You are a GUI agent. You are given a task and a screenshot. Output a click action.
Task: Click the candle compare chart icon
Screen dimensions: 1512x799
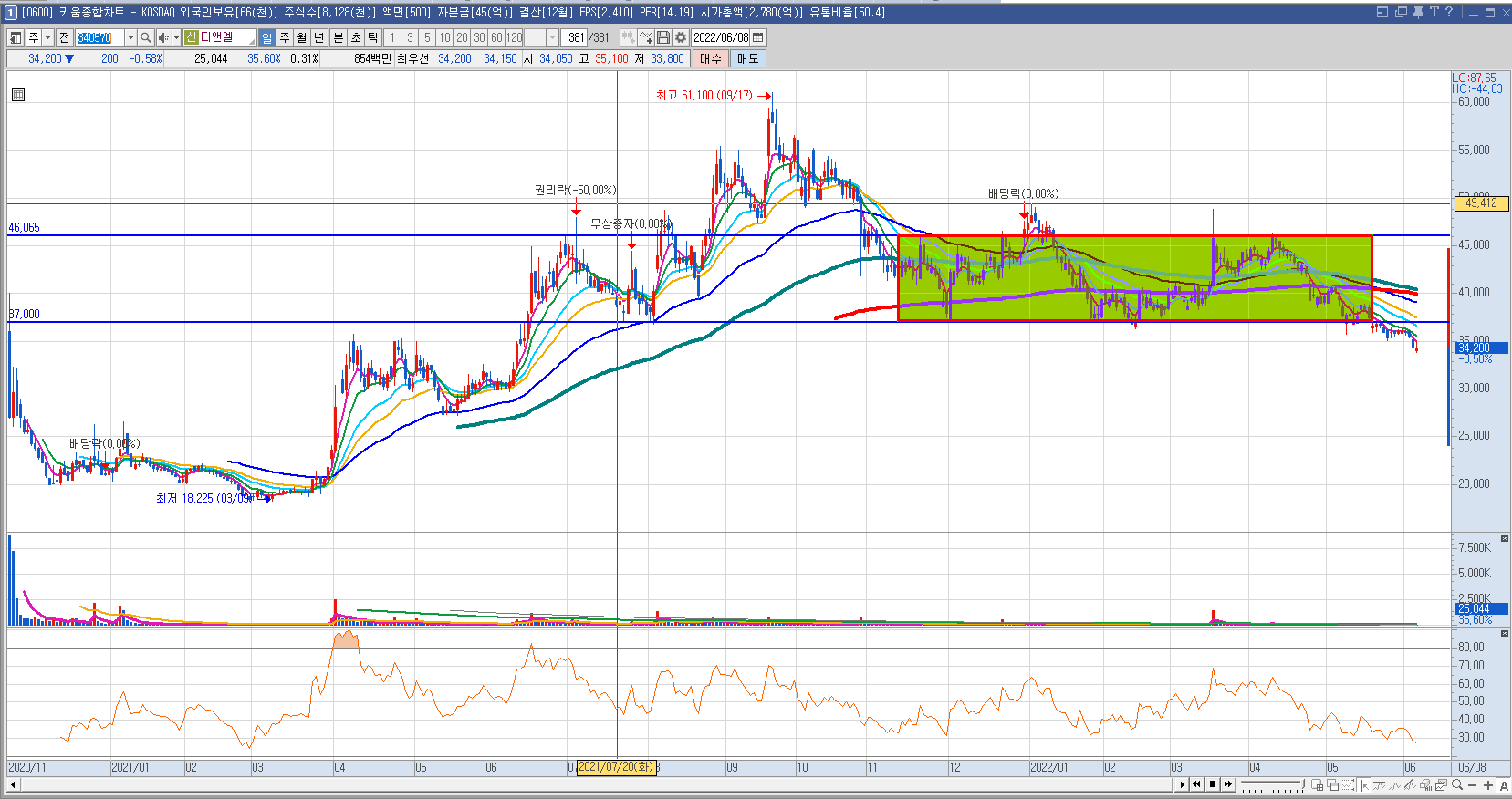(x=628, y=37)
